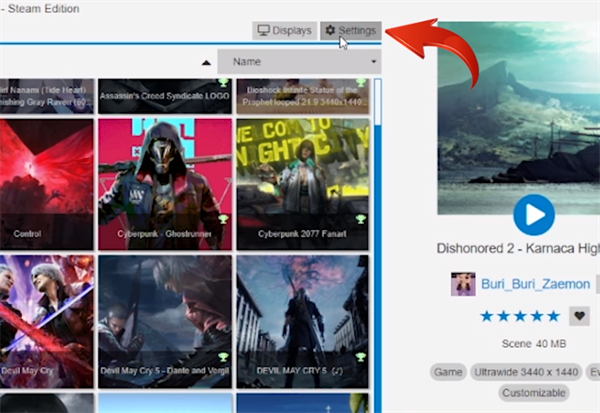The width and height of the screenshot is (600, 413).
Task: Click the Scene 40 MB info text
Action: 534,344
